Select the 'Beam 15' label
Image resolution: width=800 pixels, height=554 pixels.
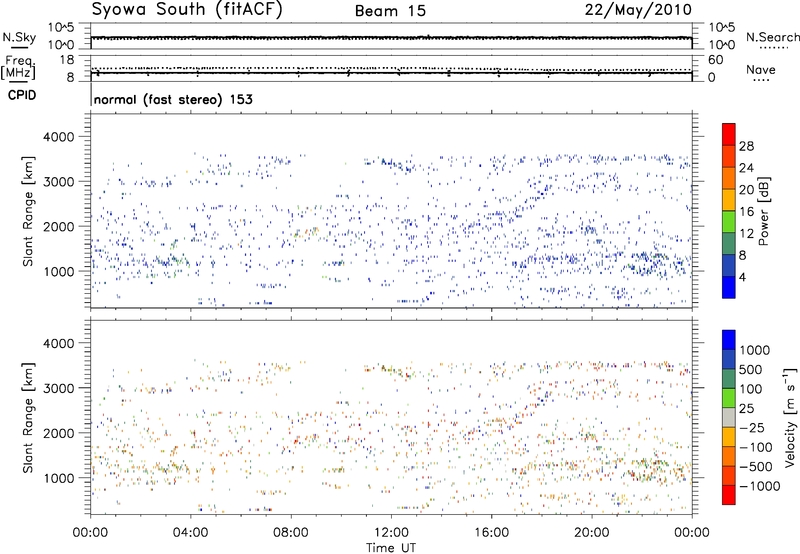pyautogui.click(x=390, y=11)
